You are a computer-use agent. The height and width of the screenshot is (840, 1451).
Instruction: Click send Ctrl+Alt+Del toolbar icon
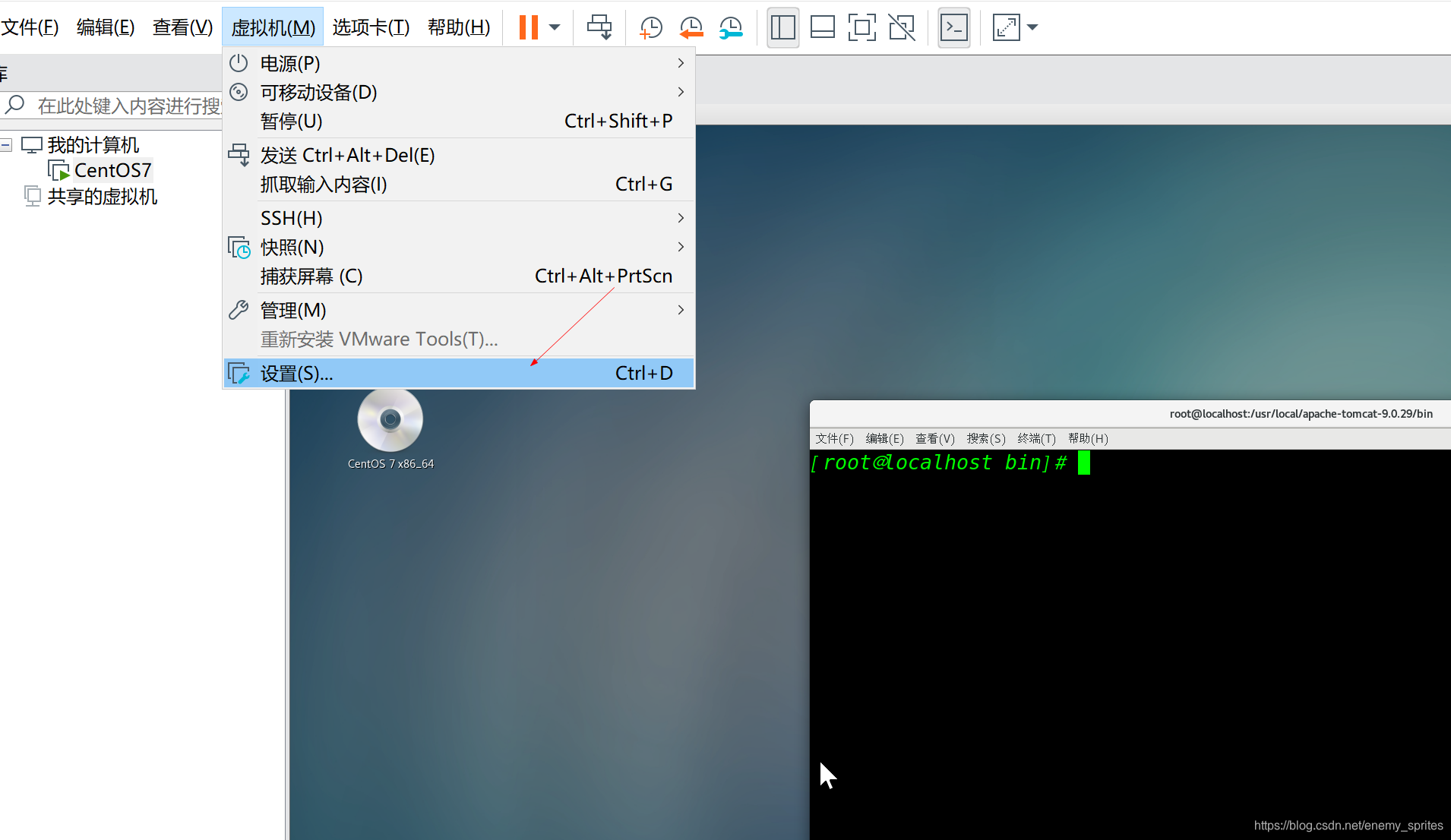(599, 27)
